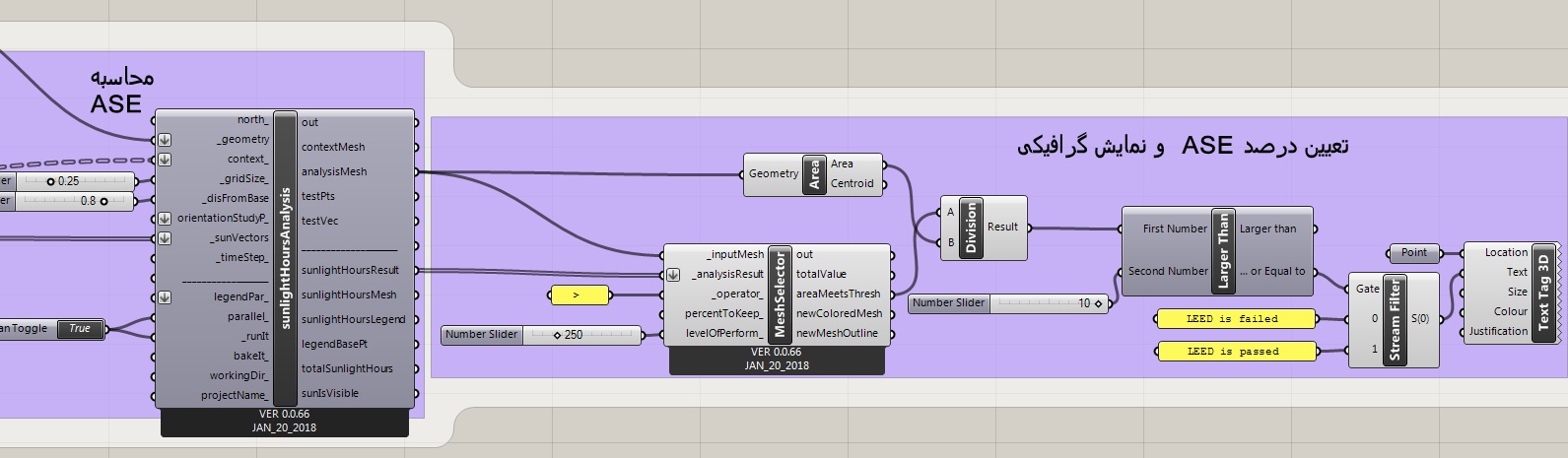Select the sunlightHoursAnalysis component name bar
This screenshot has width=1568, height=458.
tap(286, 258)
